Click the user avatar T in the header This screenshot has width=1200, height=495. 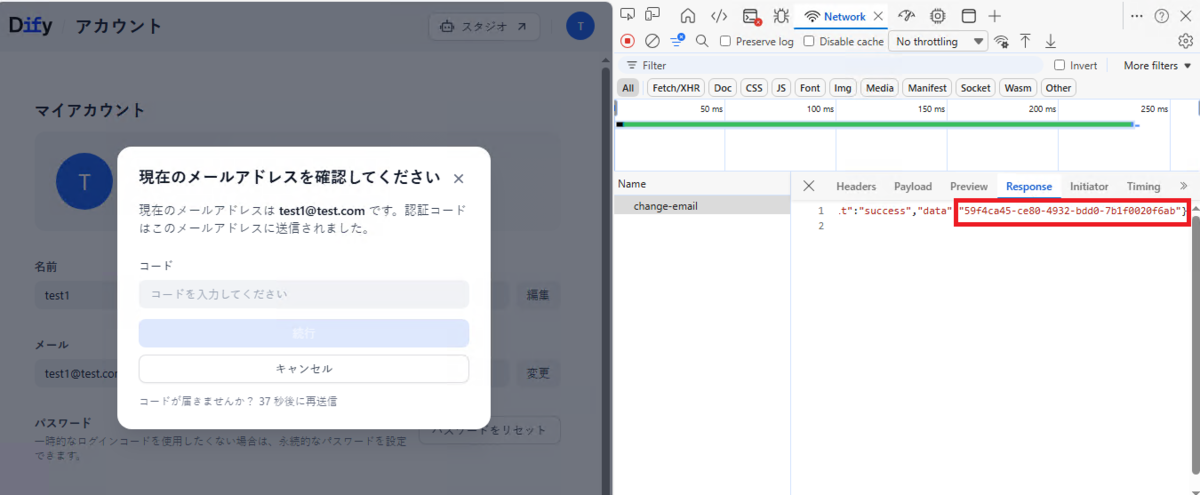580,26
